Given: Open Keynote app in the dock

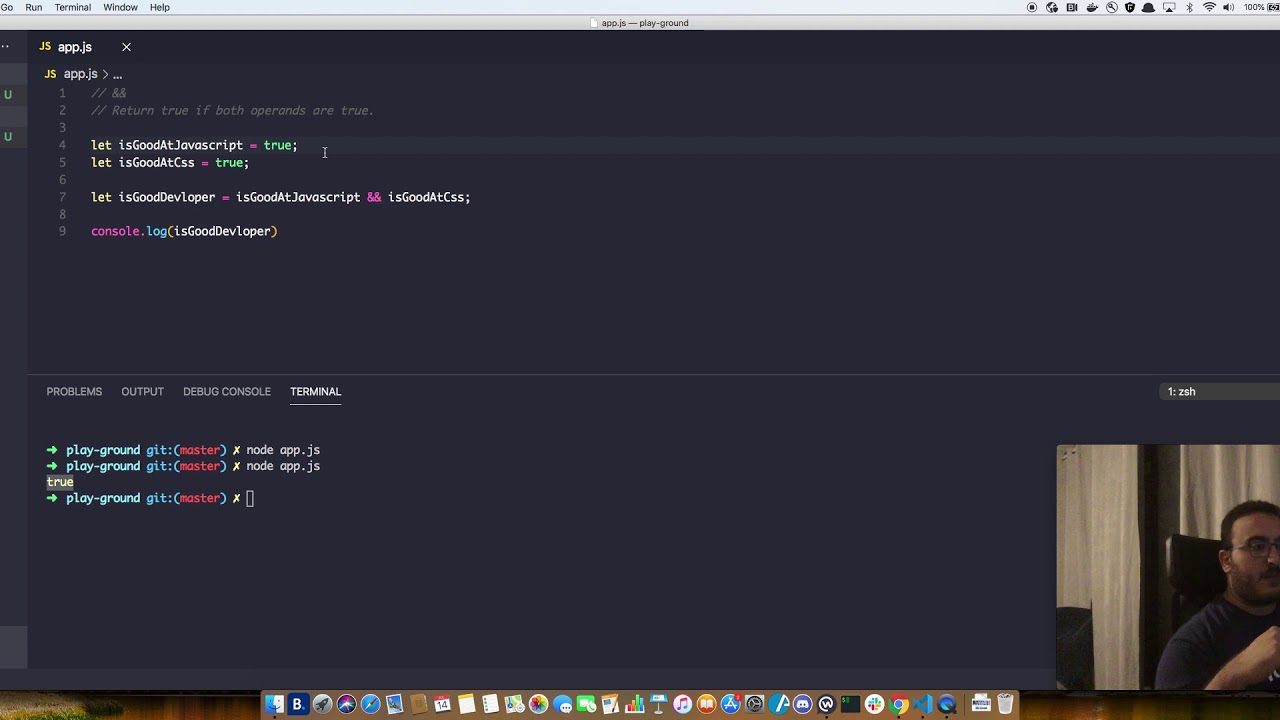Looking at the screenshot, I should tap(658, 705).
